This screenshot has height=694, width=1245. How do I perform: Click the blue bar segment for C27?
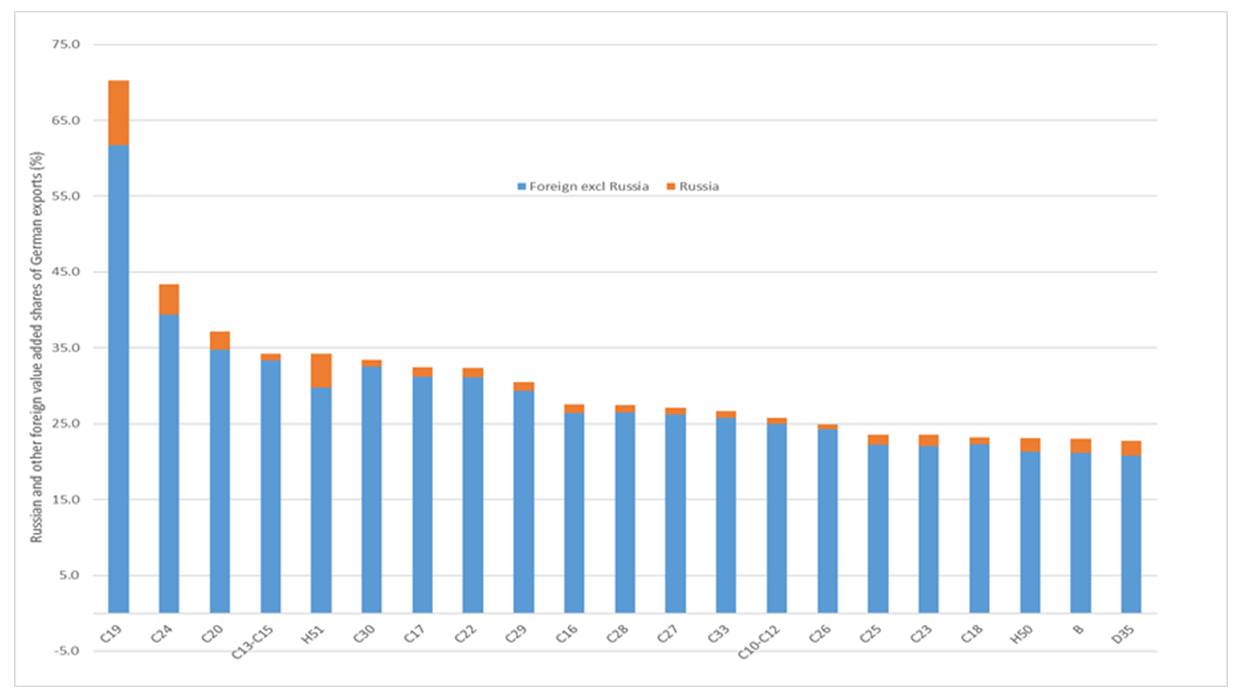pos(676,514)
